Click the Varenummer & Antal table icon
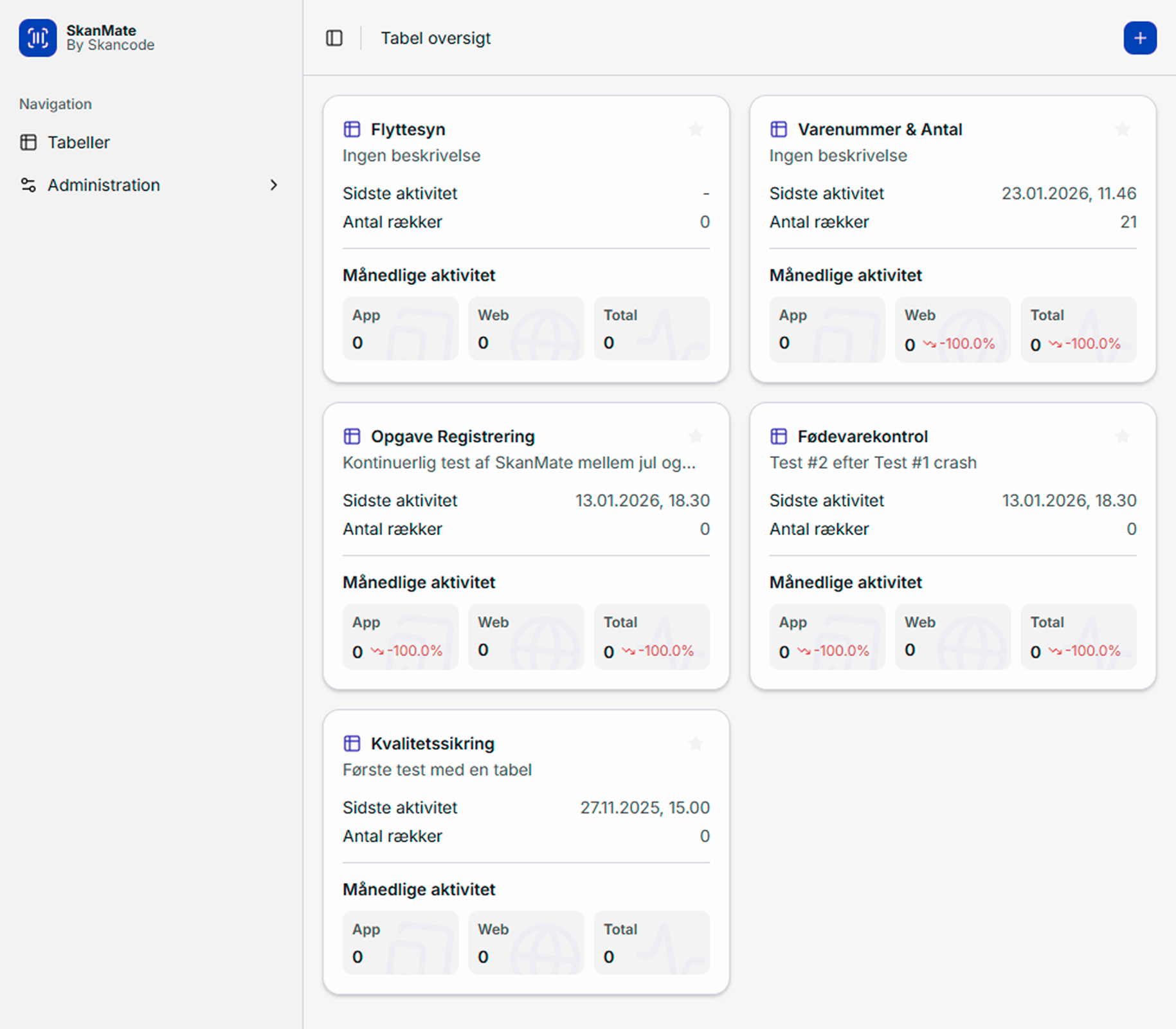 pyautogui.click(x=779, y=129)
